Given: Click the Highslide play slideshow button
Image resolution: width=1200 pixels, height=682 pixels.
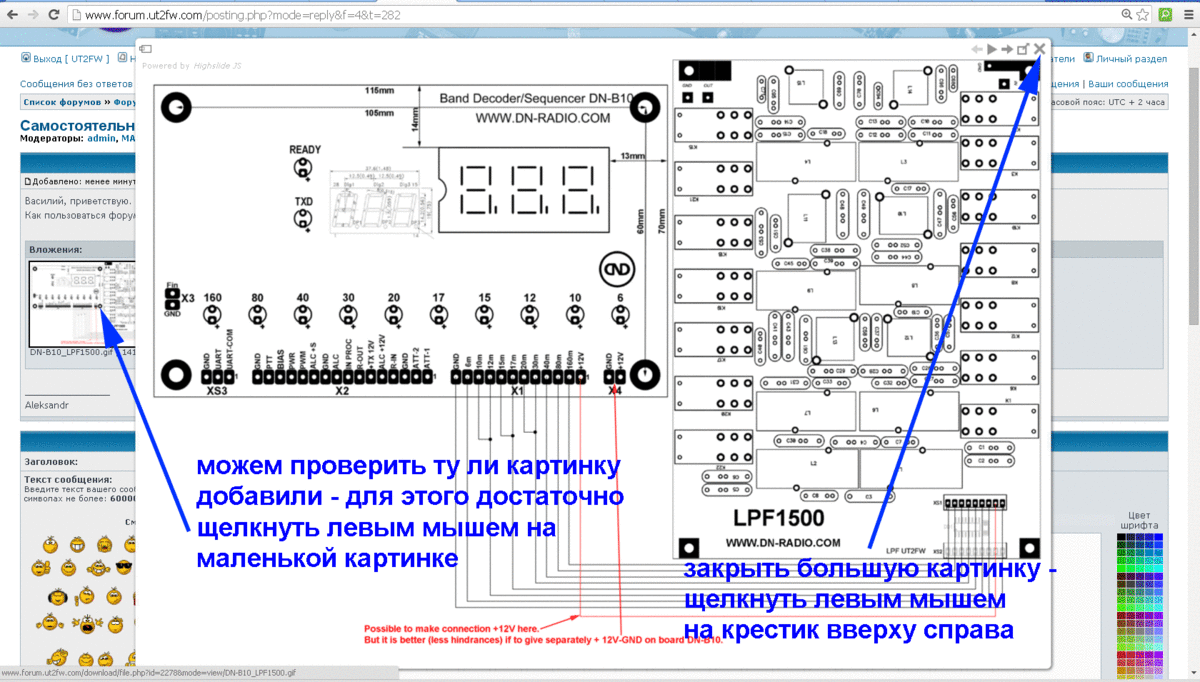Looking at the screenshot, I should pyautogui.click(x=991, y=49).
